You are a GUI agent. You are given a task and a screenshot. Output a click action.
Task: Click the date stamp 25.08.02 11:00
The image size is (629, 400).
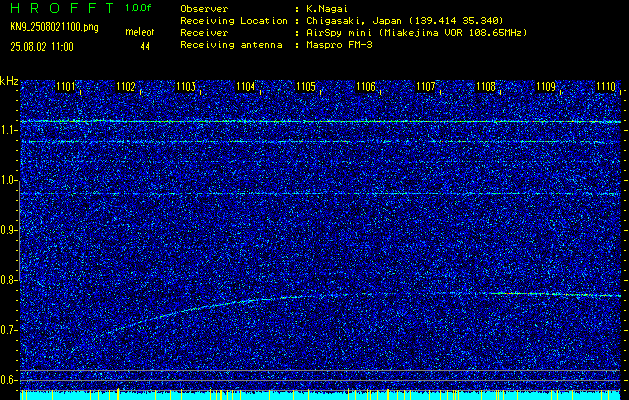[x=42, y=47]
